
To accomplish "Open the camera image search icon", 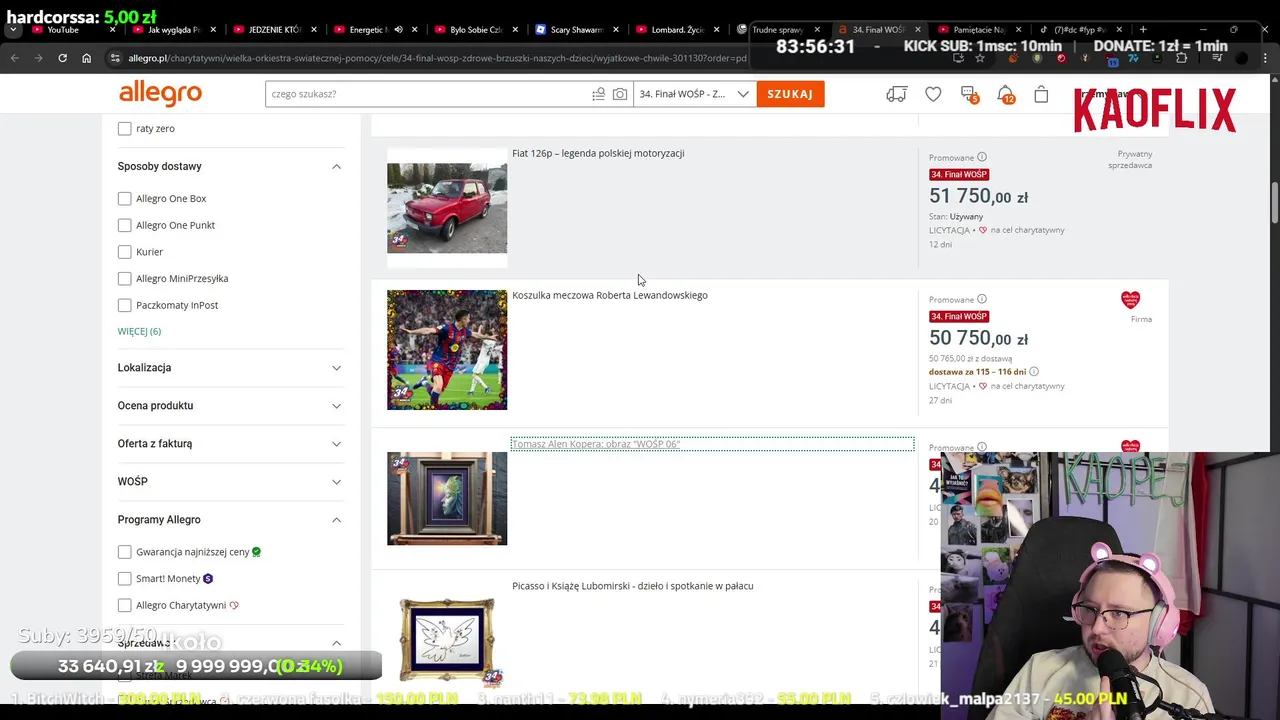I will pyautogui.click(x=620, y=94).
